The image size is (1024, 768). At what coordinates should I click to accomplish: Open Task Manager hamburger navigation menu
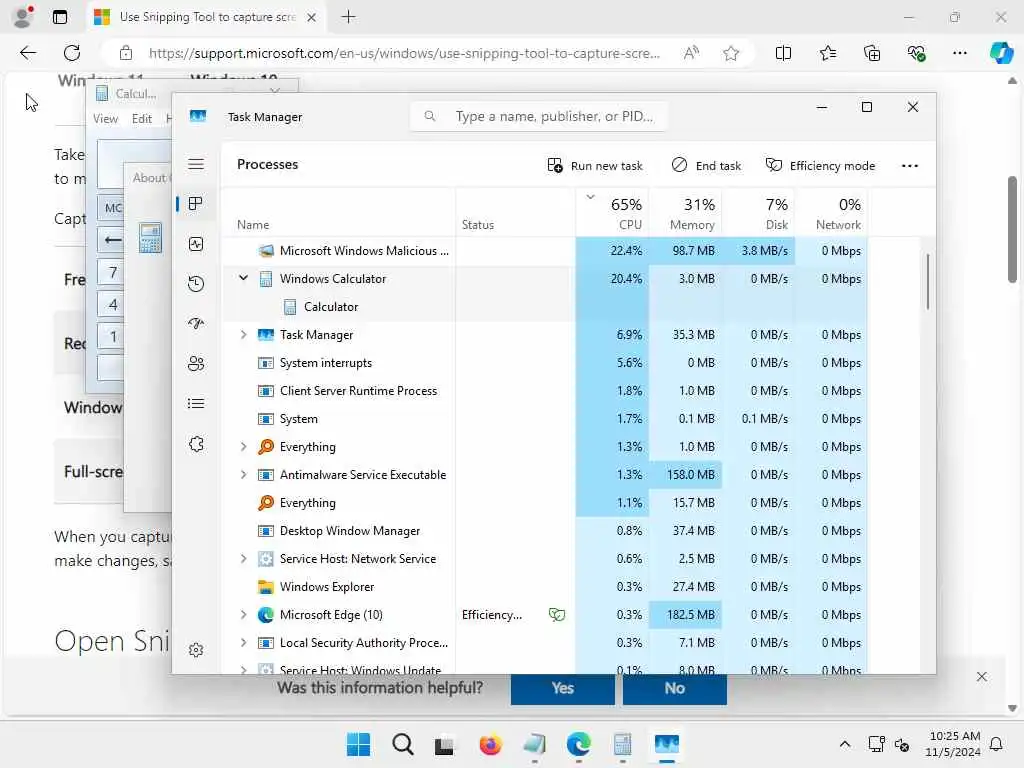pos(196,164)
